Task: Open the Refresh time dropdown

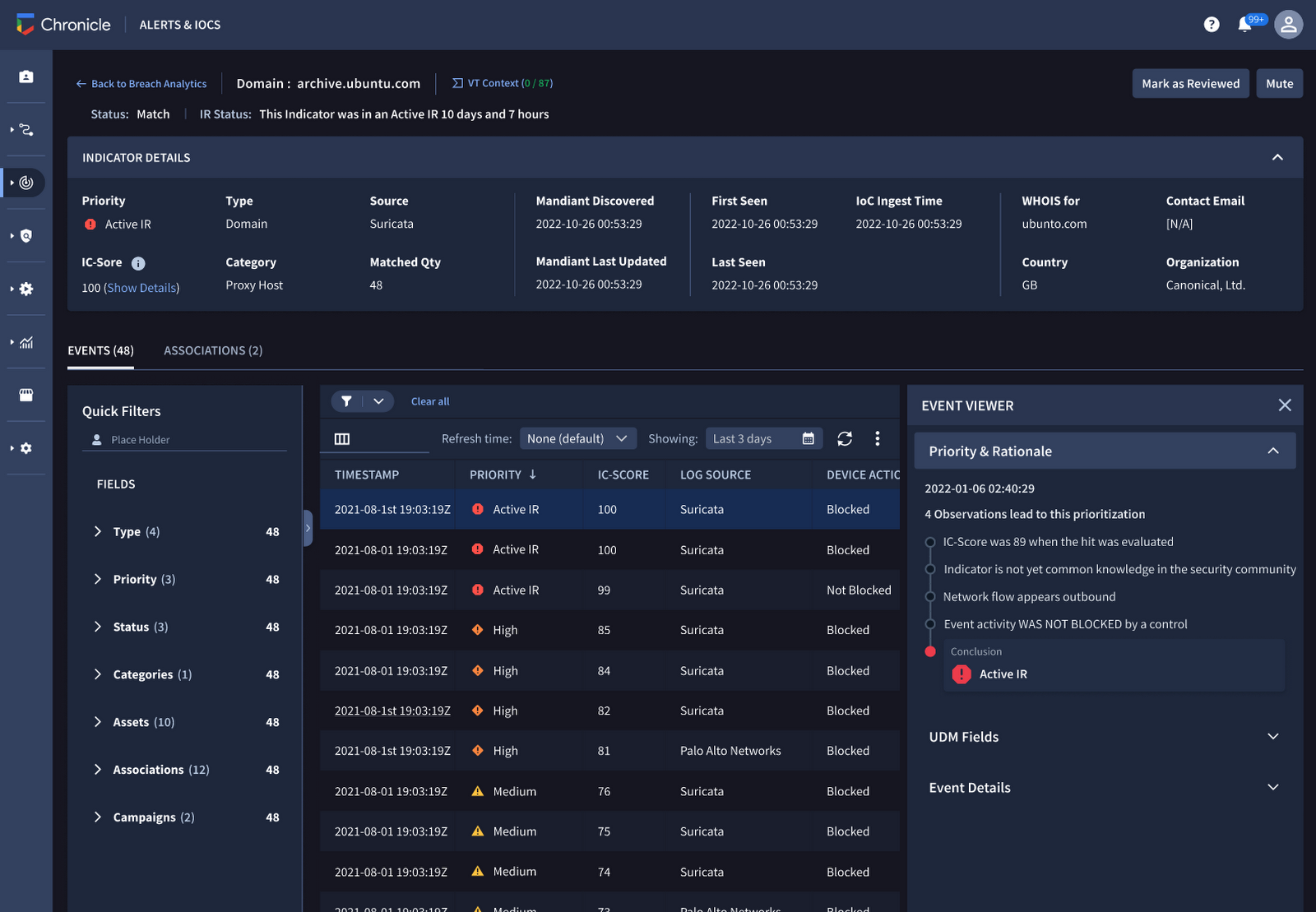Action: (x=578, y=438)
